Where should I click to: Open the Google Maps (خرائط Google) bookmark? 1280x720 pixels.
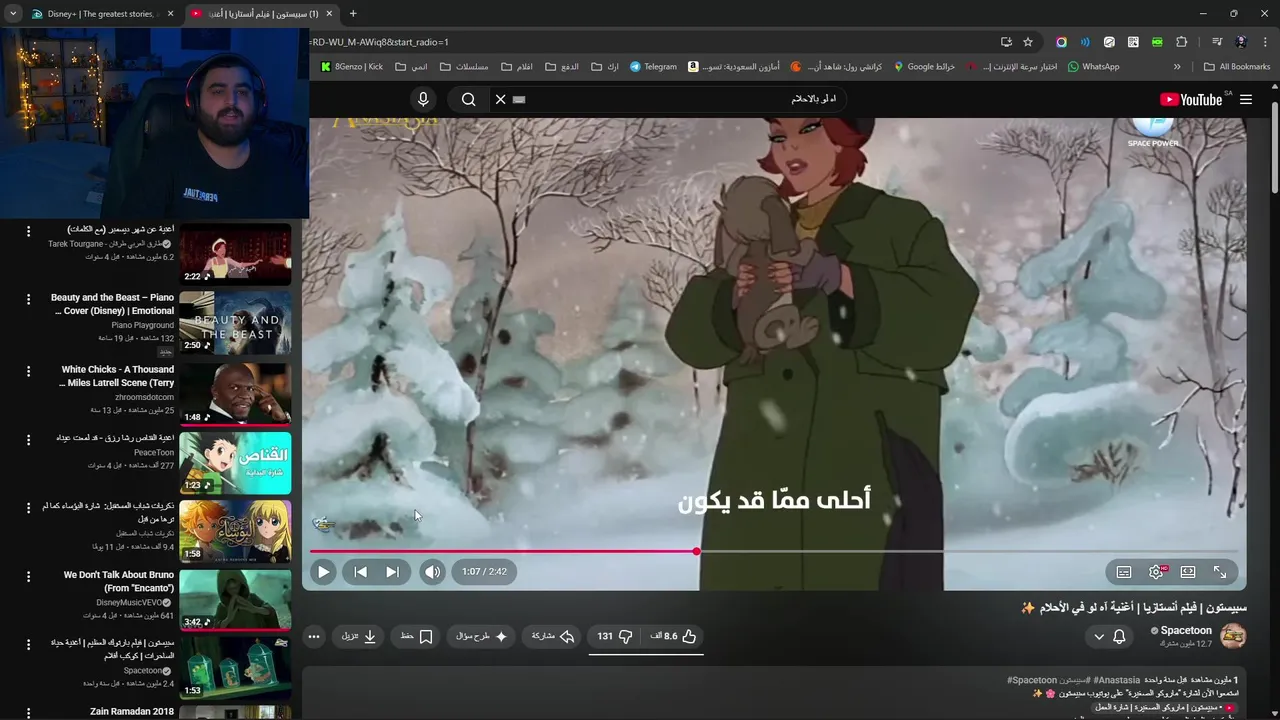point(924,67)
